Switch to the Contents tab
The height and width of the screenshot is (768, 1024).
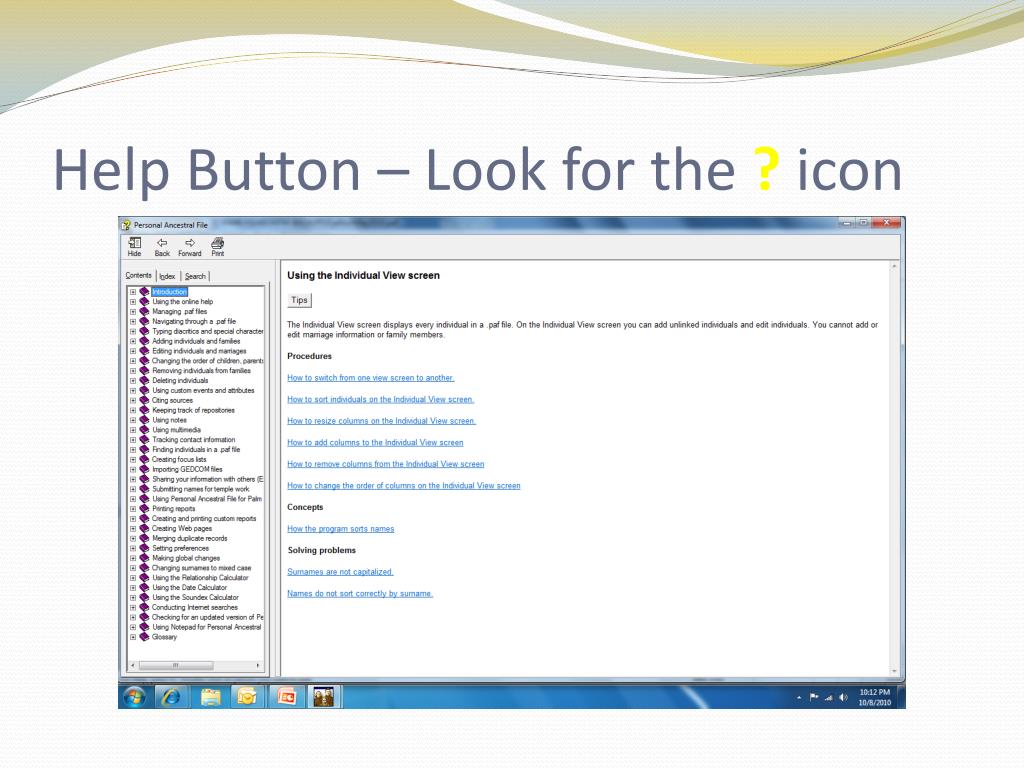pos(138,276)
